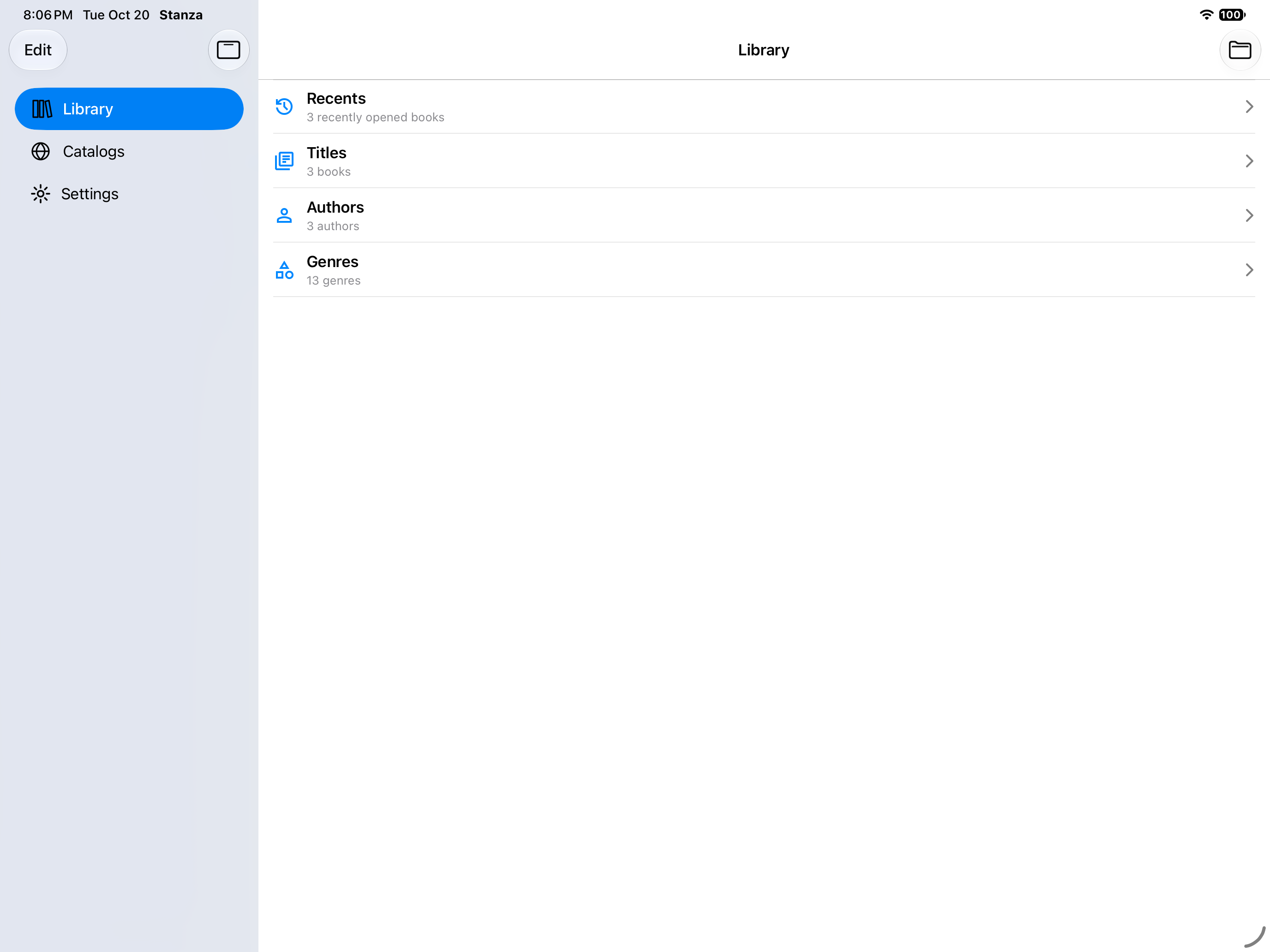
Task: Open the Genres row title
Action: click(332, 262)
